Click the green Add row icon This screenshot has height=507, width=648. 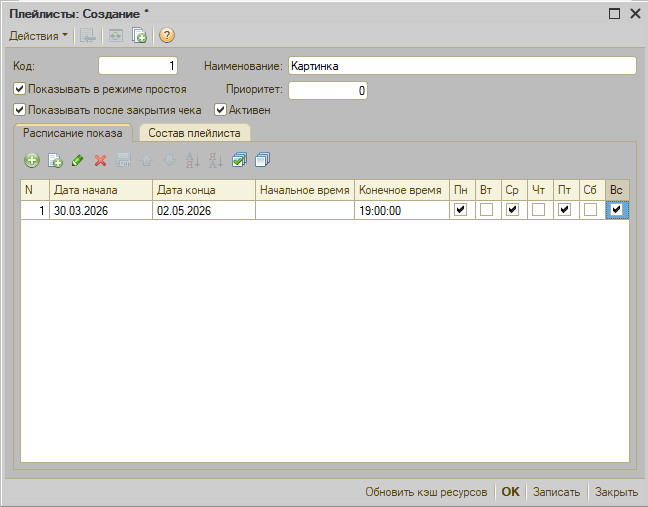(32, 160)
